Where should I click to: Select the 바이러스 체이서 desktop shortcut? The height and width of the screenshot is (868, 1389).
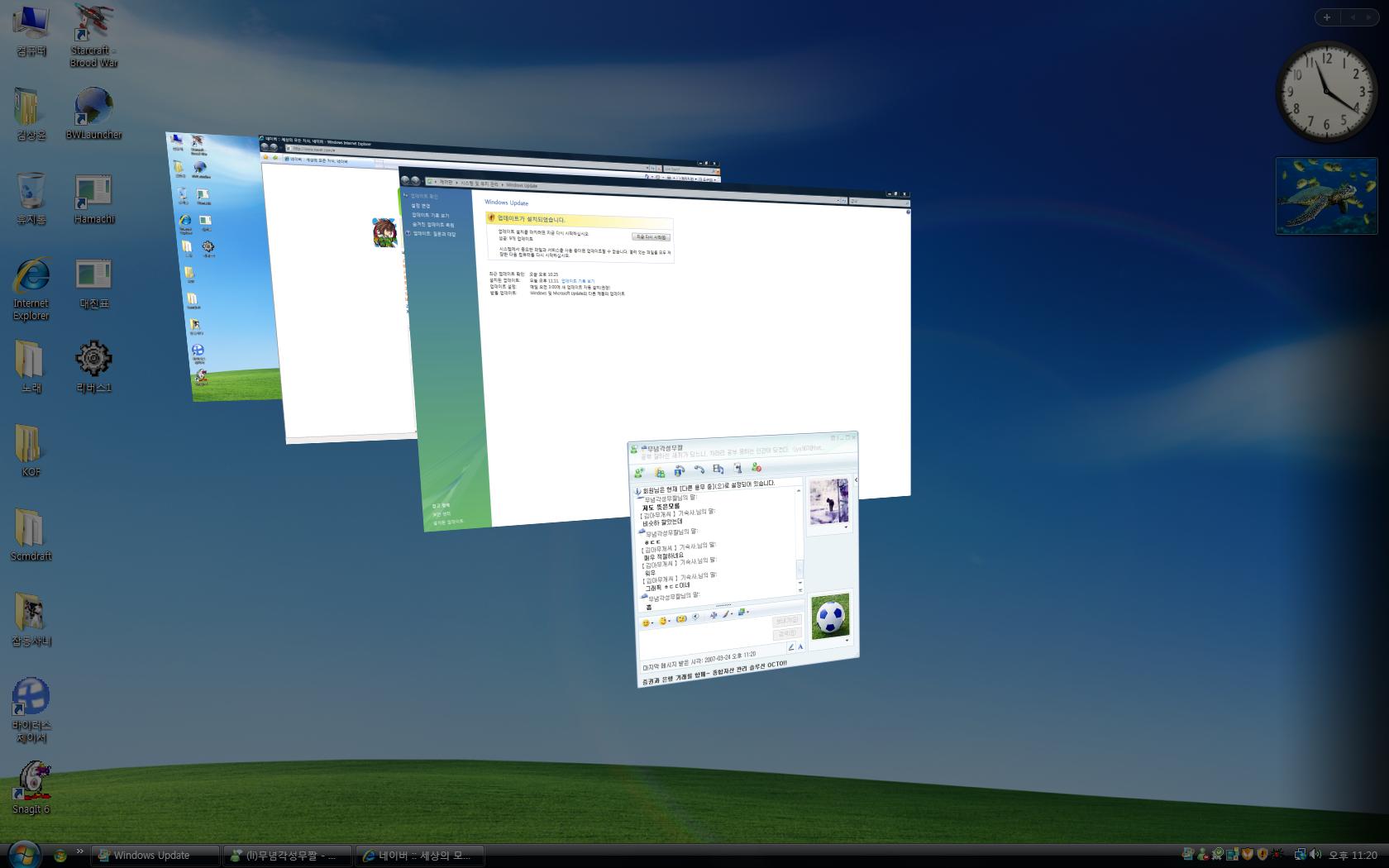[31, 710]
